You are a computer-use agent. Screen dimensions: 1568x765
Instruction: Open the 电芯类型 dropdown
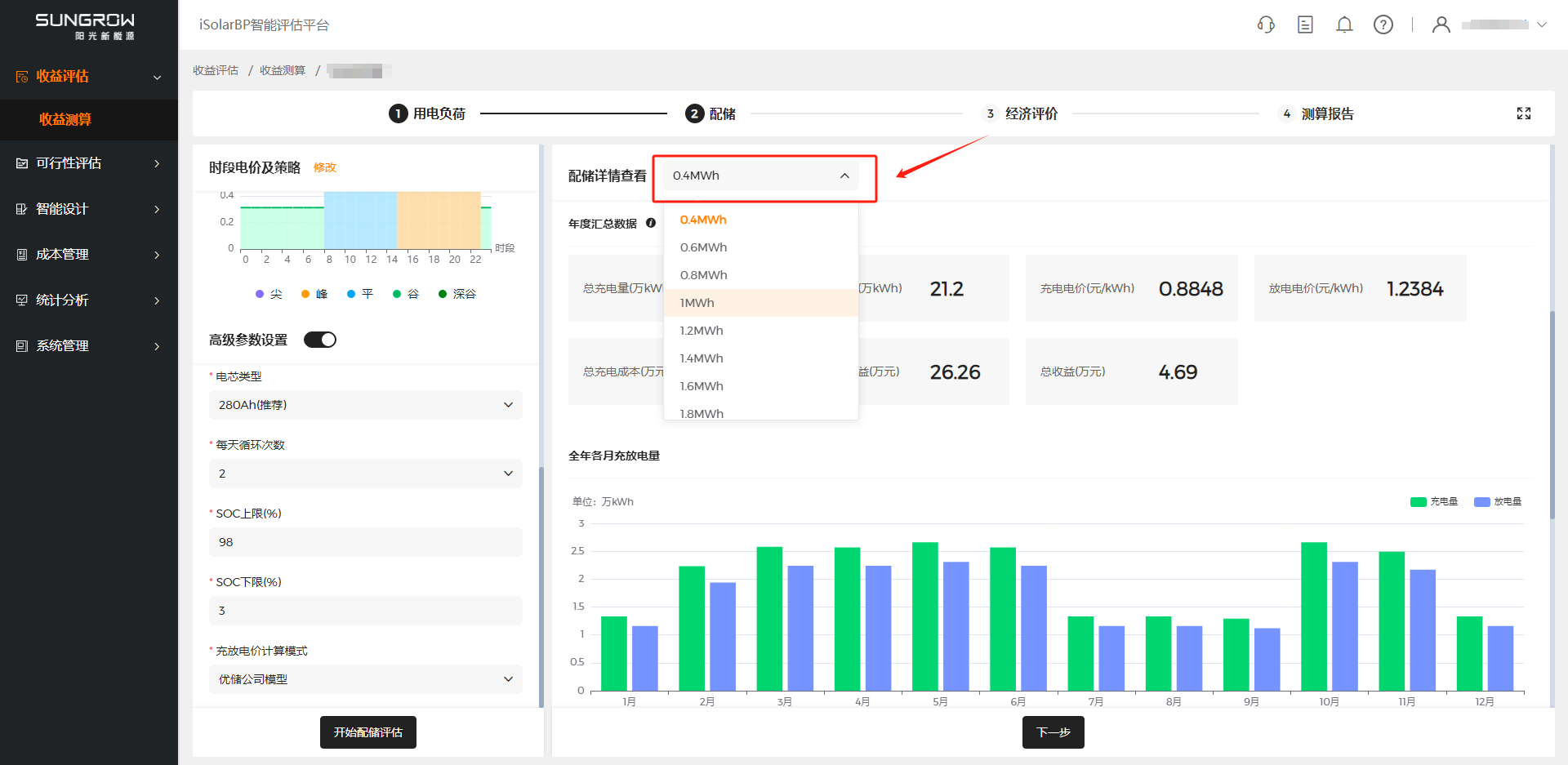[365, 405]
